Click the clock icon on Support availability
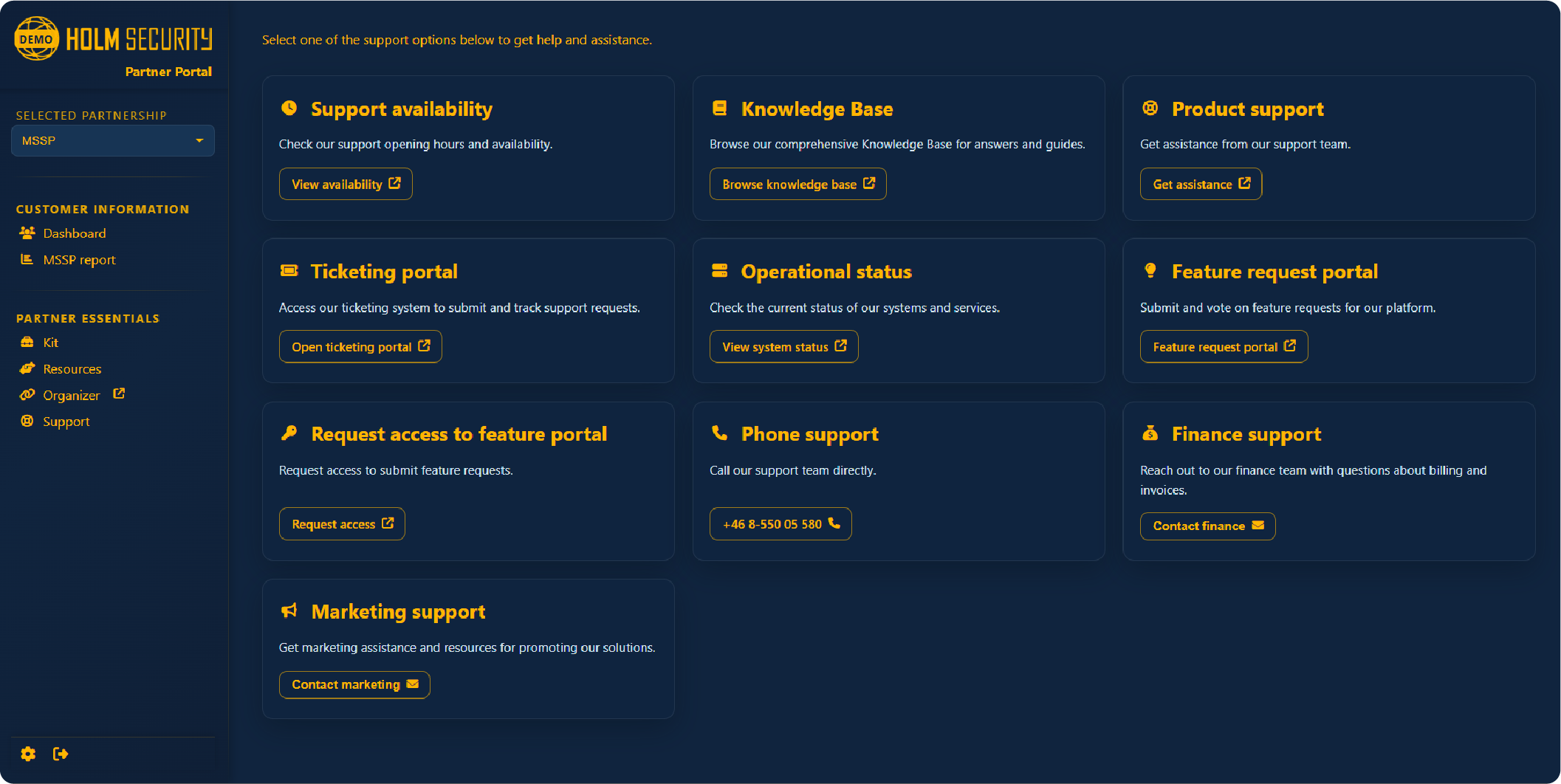The height and width of the screenshot is (784, 1561). (289, 109)
